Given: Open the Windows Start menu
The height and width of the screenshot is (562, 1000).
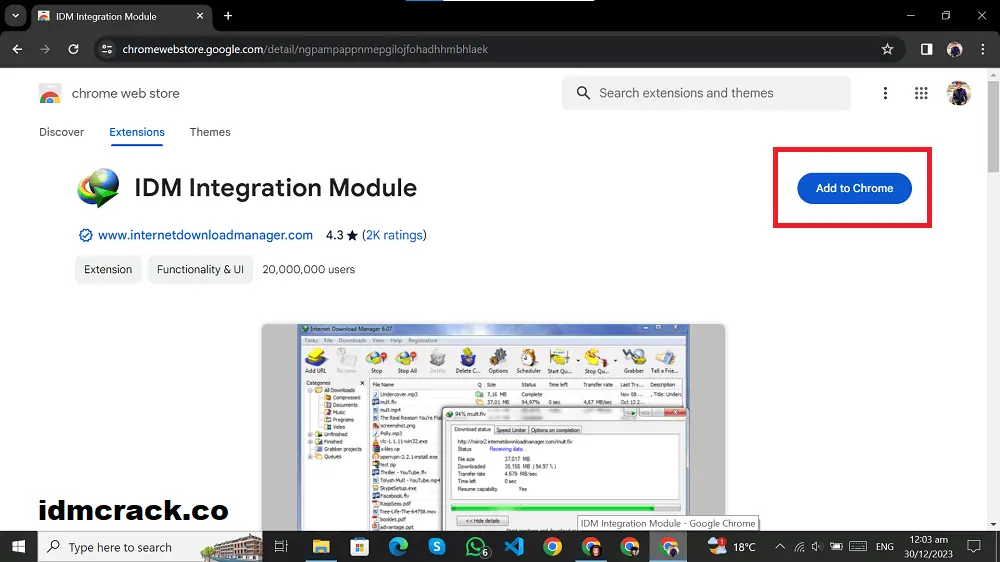Looking at the screenshot, I should pyautogui.click(x=18, y=547).
